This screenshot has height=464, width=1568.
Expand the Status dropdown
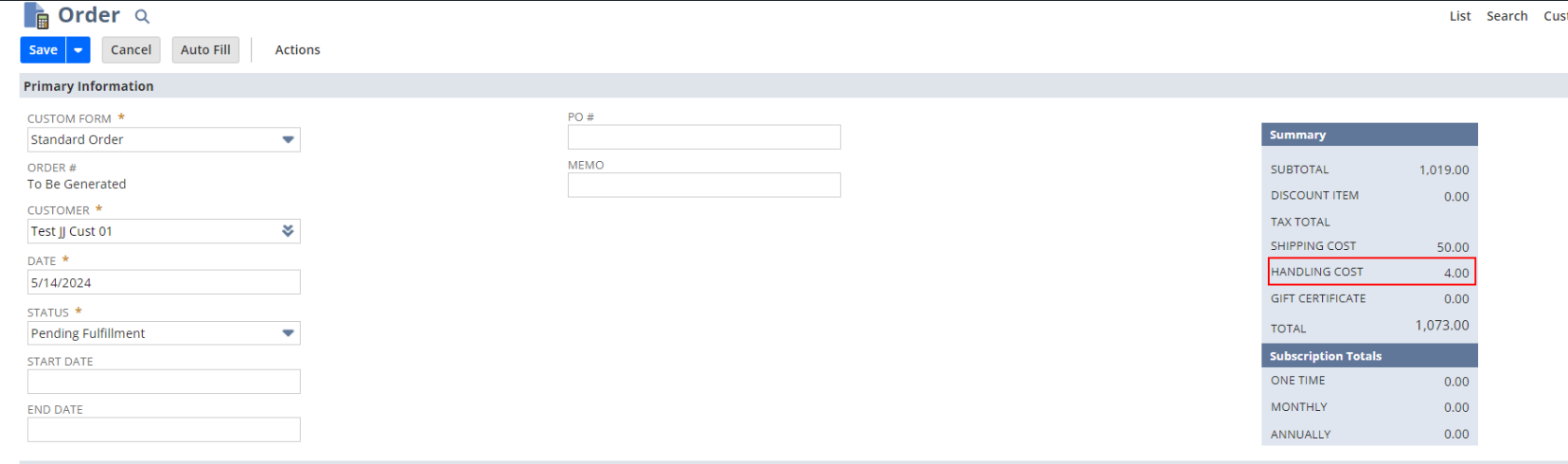click(288, 333)
